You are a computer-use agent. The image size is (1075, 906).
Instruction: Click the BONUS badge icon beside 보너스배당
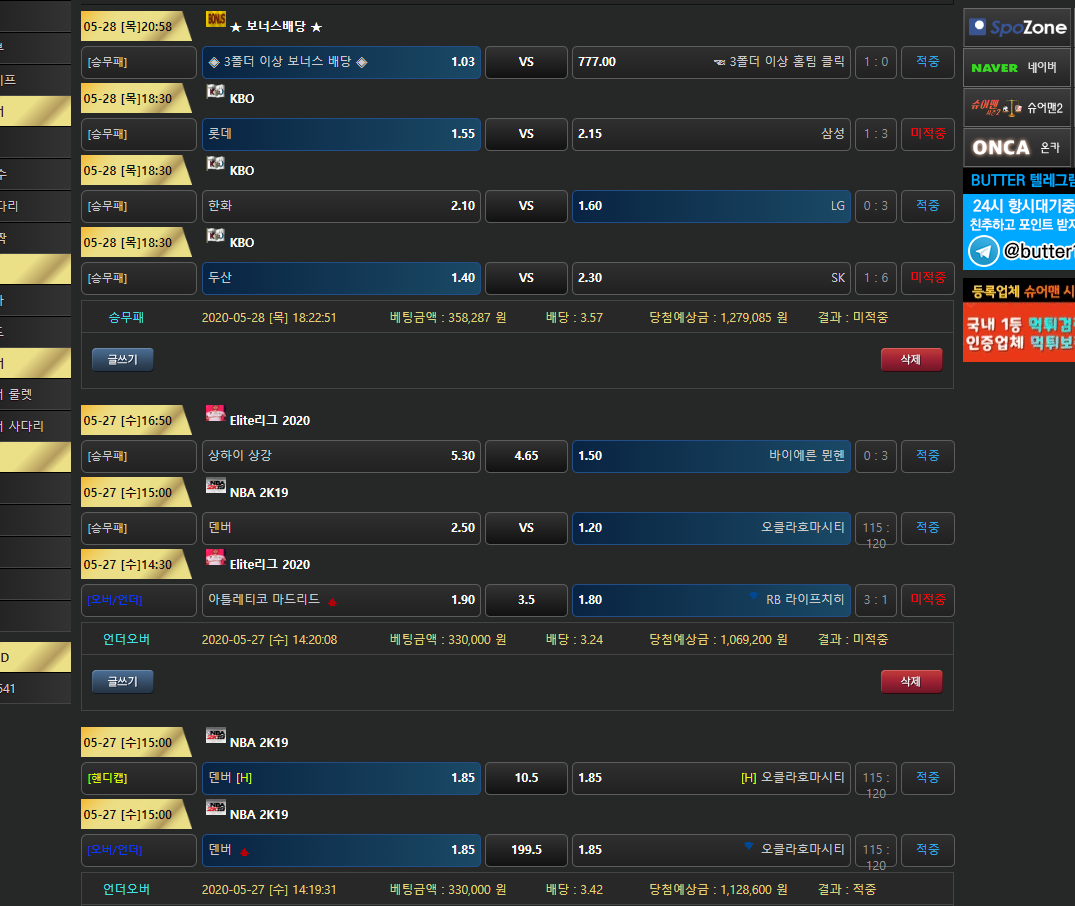pos(215,19)
